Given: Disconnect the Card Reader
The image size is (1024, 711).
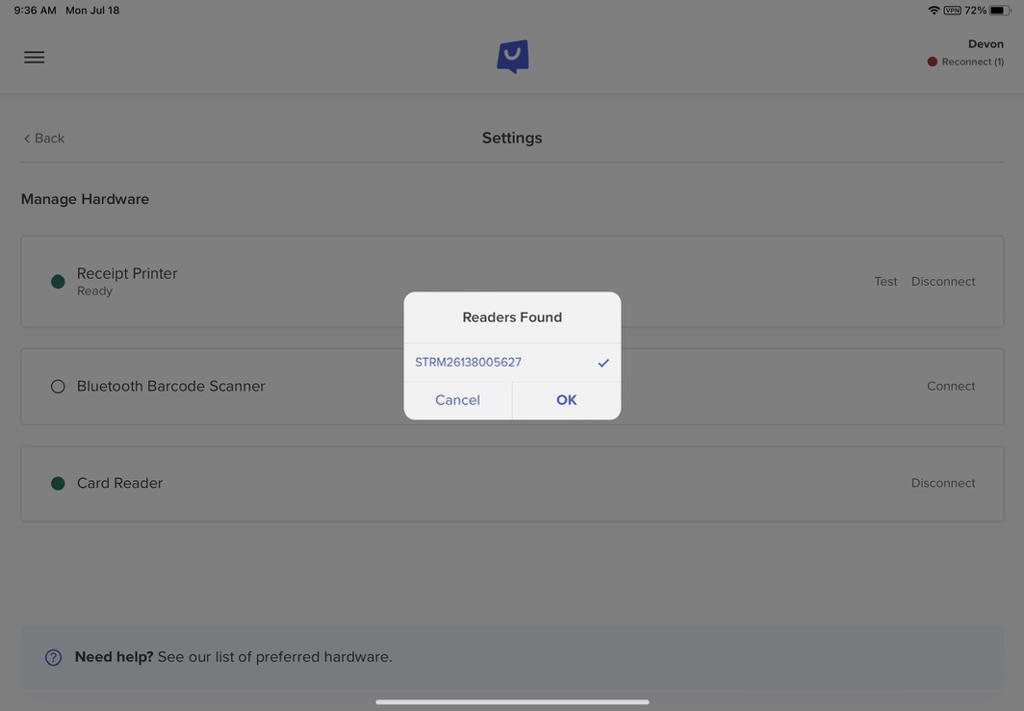Looking at the screenshot, I should (942, 483).
